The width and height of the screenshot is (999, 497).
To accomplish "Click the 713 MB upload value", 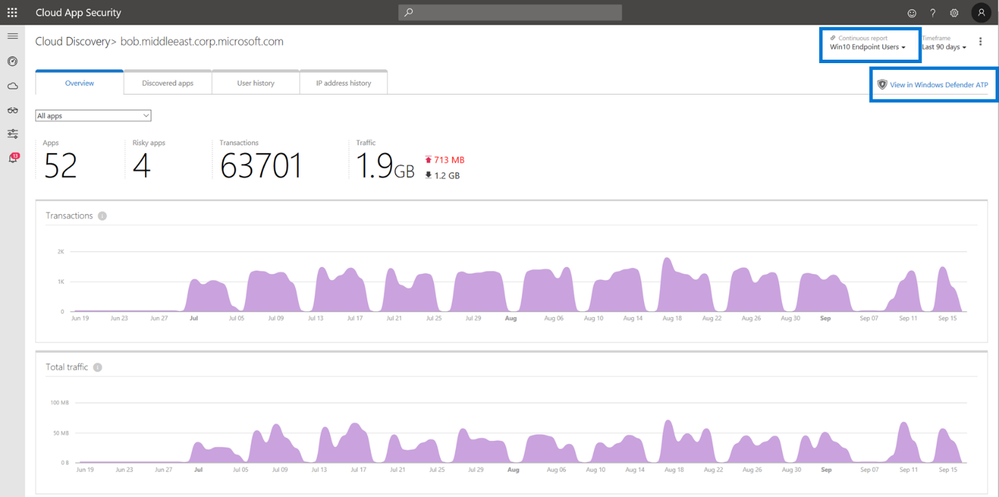I will point(449,159).
